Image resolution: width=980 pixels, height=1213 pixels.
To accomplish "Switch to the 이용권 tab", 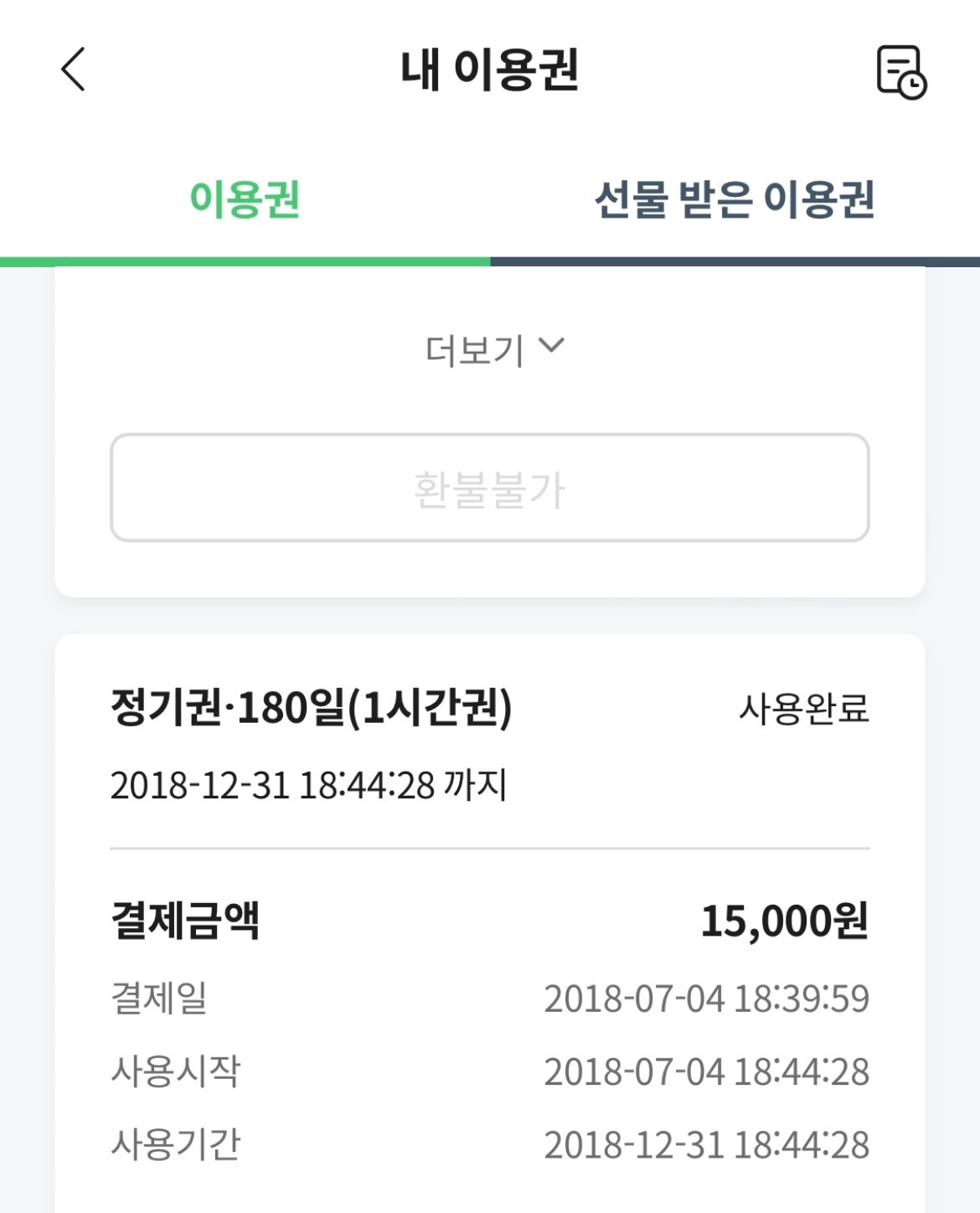I will click(x=245, y=199).
